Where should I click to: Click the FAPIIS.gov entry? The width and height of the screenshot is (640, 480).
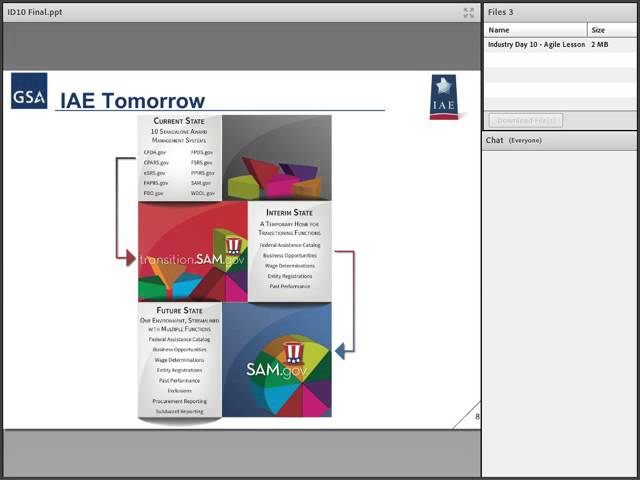click(156, 183)
